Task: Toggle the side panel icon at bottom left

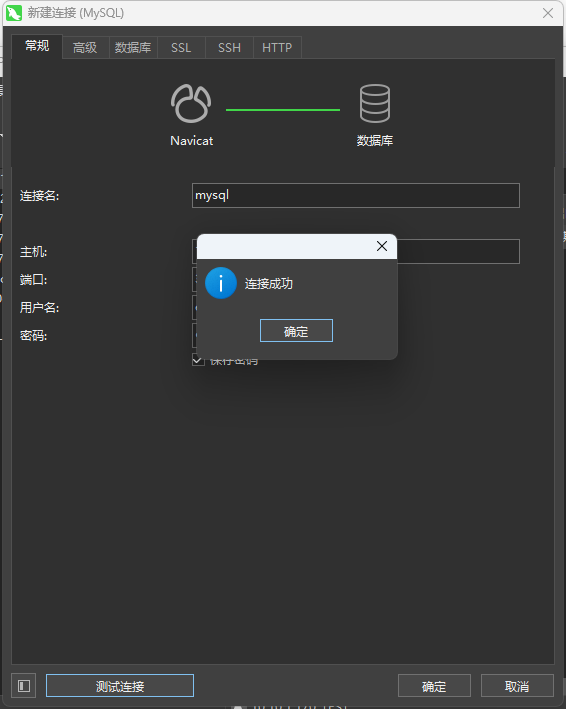Action: 24,686
